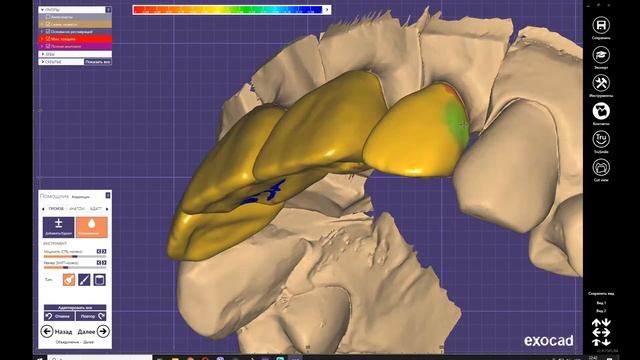This screenshot has height=360, width=640.
Task: Click the Windows Start button
Action: point(40,358)
